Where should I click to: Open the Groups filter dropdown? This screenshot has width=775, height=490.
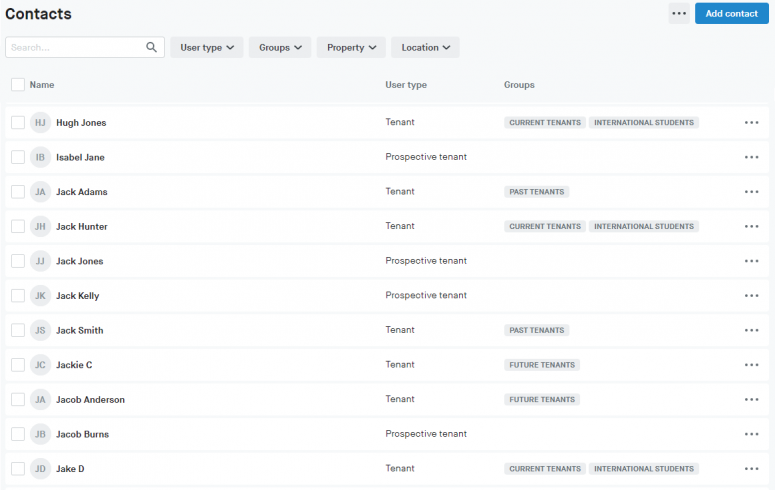click(280, 47)
